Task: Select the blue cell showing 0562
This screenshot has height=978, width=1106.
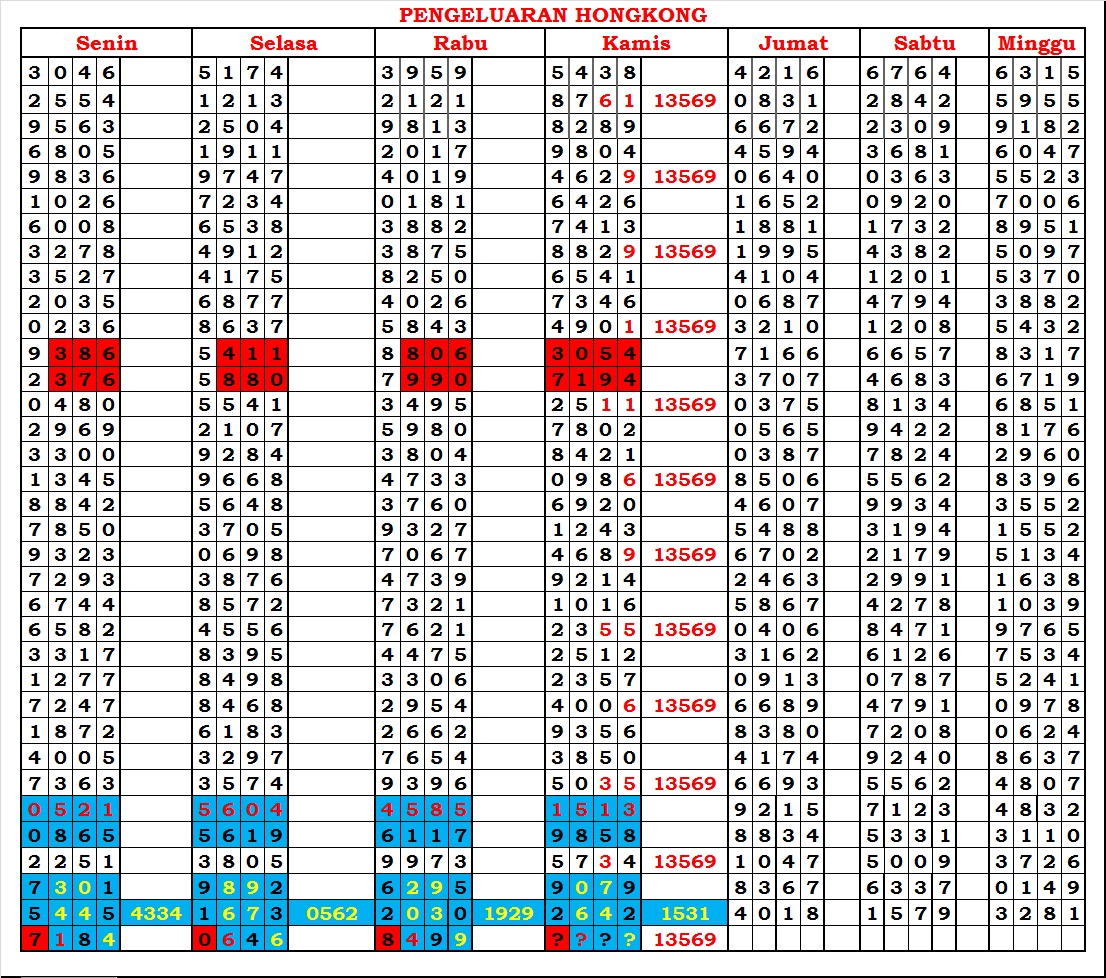Action: [332, 913]
